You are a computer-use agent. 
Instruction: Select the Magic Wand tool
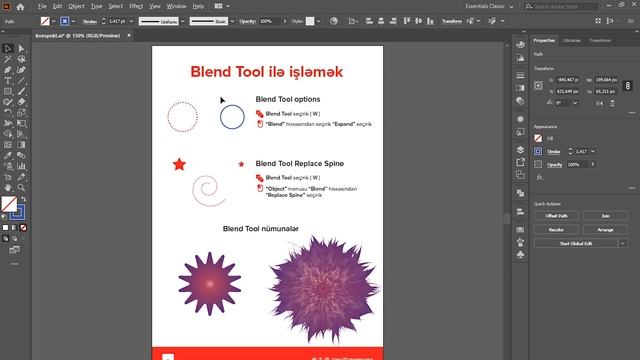[8, 59]
